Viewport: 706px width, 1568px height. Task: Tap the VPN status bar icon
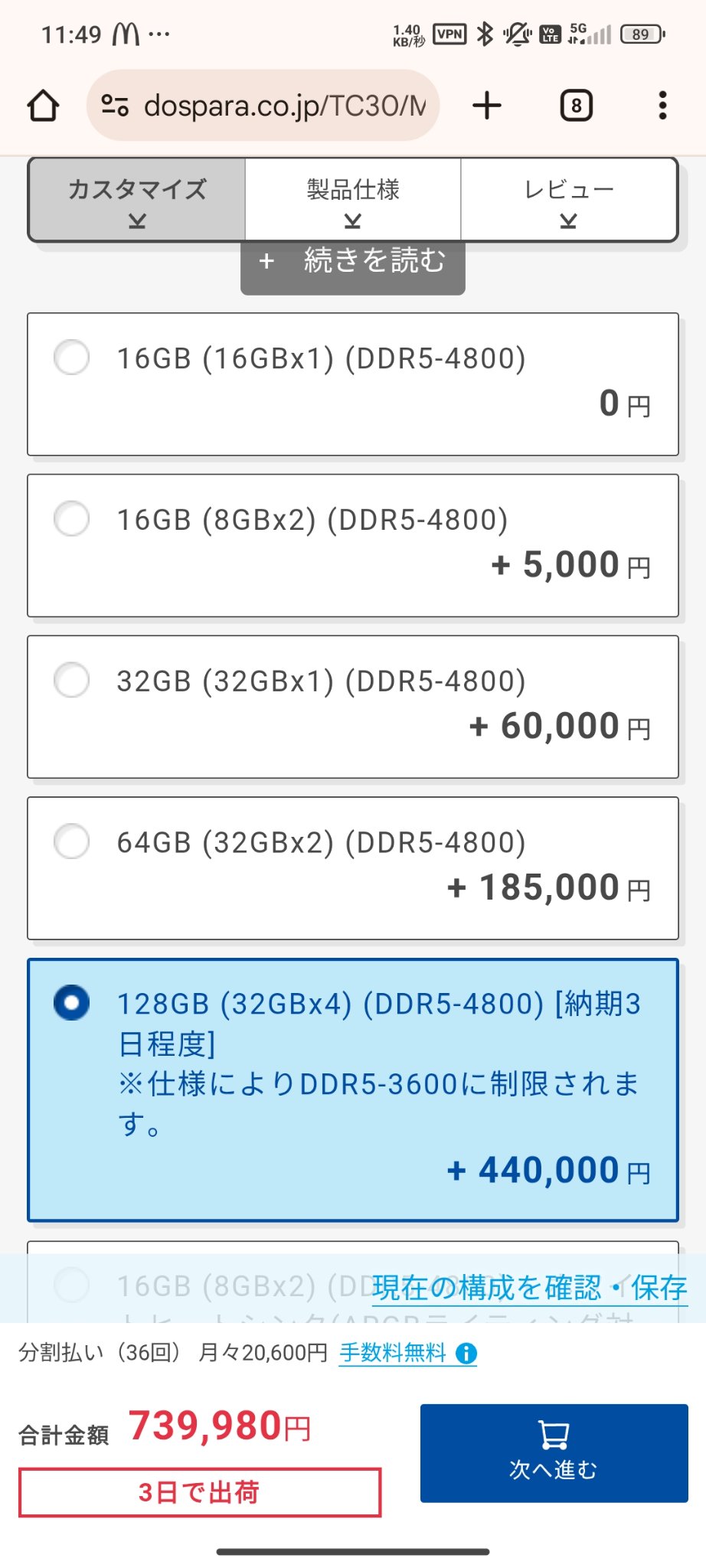click(449, 34)
